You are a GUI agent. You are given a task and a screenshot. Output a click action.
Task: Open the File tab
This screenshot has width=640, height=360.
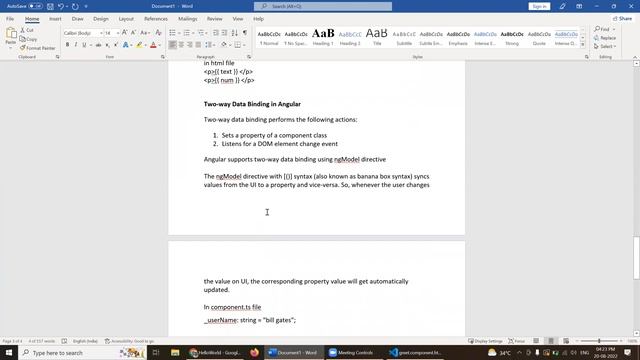10,19
